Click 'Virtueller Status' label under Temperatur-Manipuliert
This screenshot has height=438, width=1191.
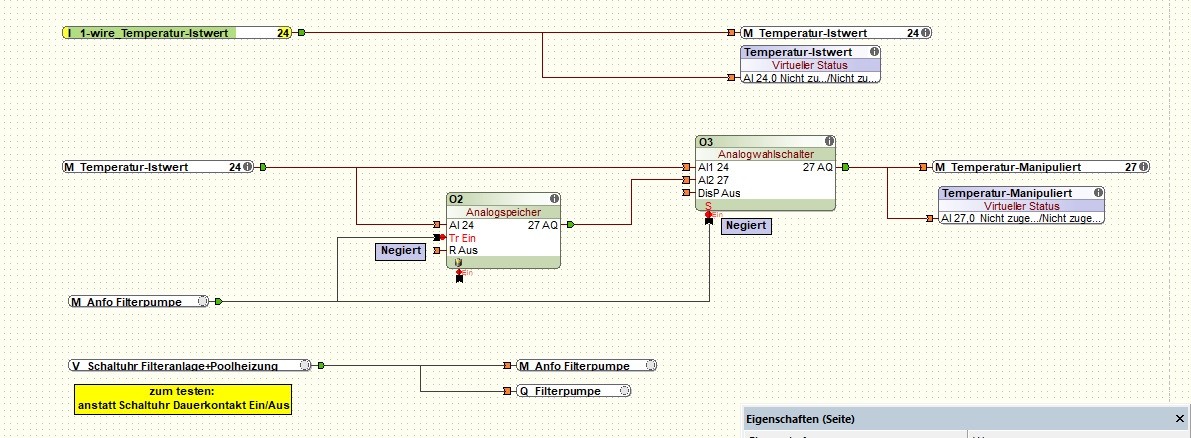(1022, 206)
